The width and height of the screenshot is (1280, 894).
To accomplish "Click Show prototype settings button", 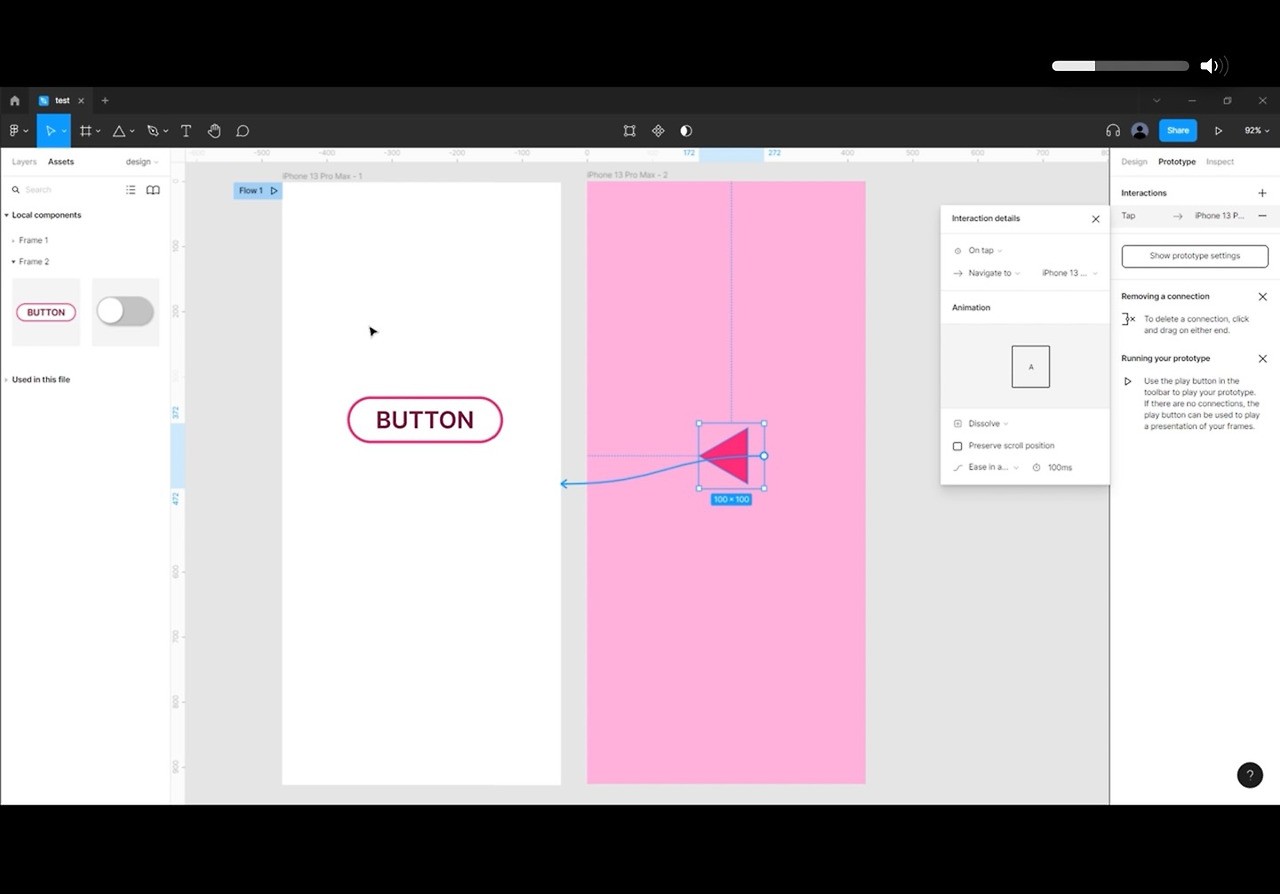I will (x=1195, y=256).
